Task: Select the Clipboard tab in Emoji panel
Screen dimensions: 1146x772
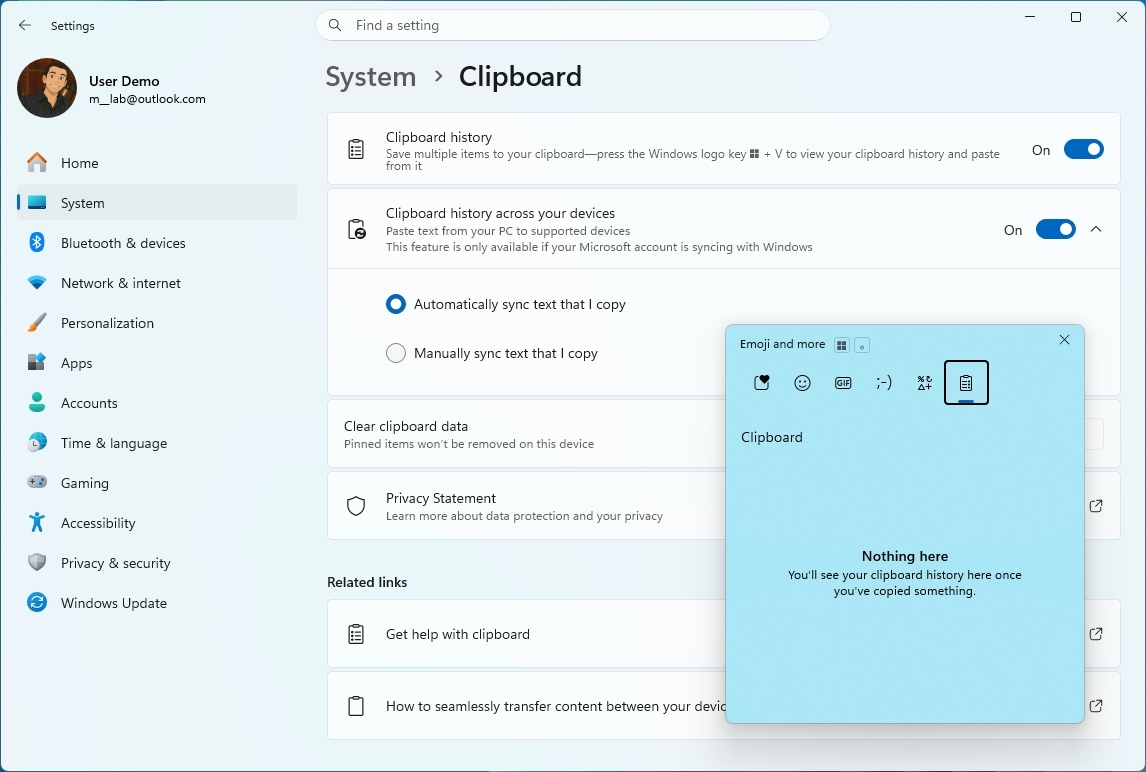Action: coord(965,383)
